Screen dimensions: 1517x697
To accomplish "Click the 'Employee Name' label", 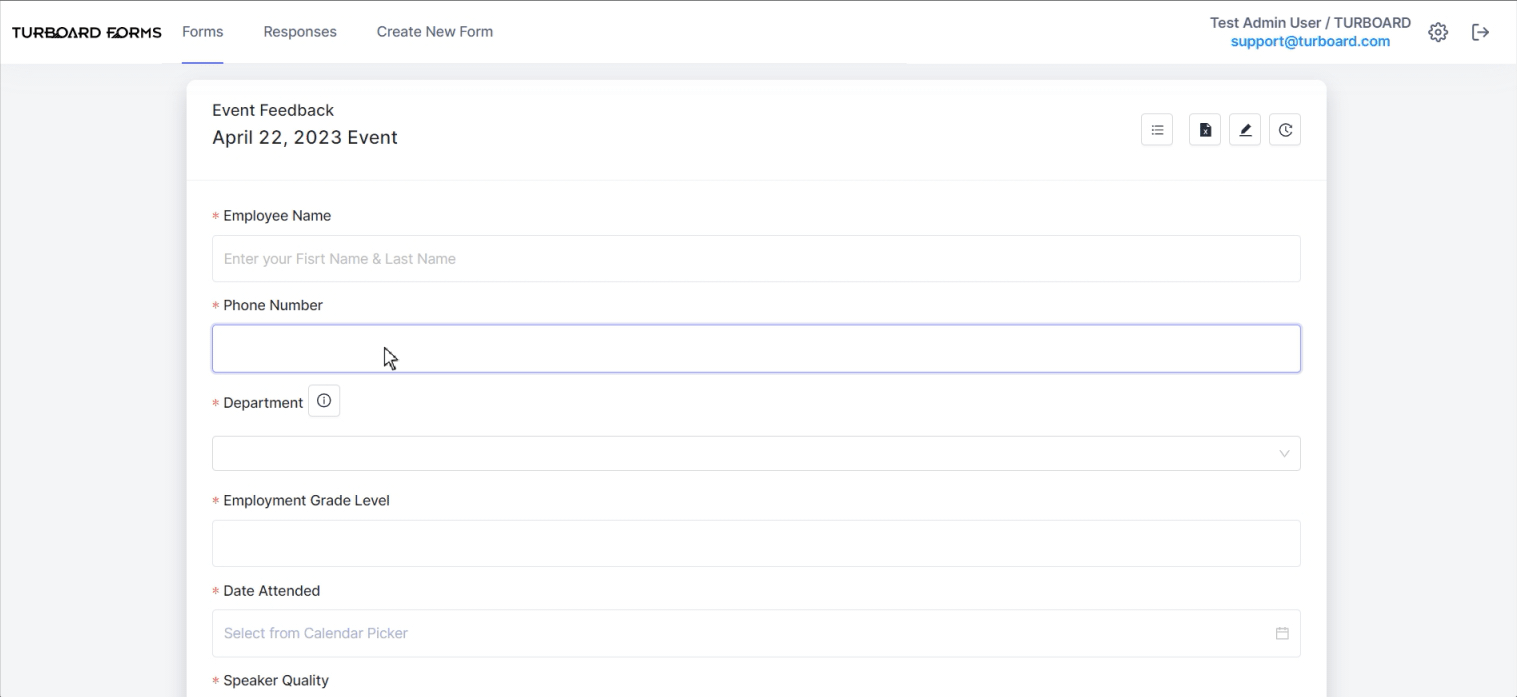I will [277, 216].
